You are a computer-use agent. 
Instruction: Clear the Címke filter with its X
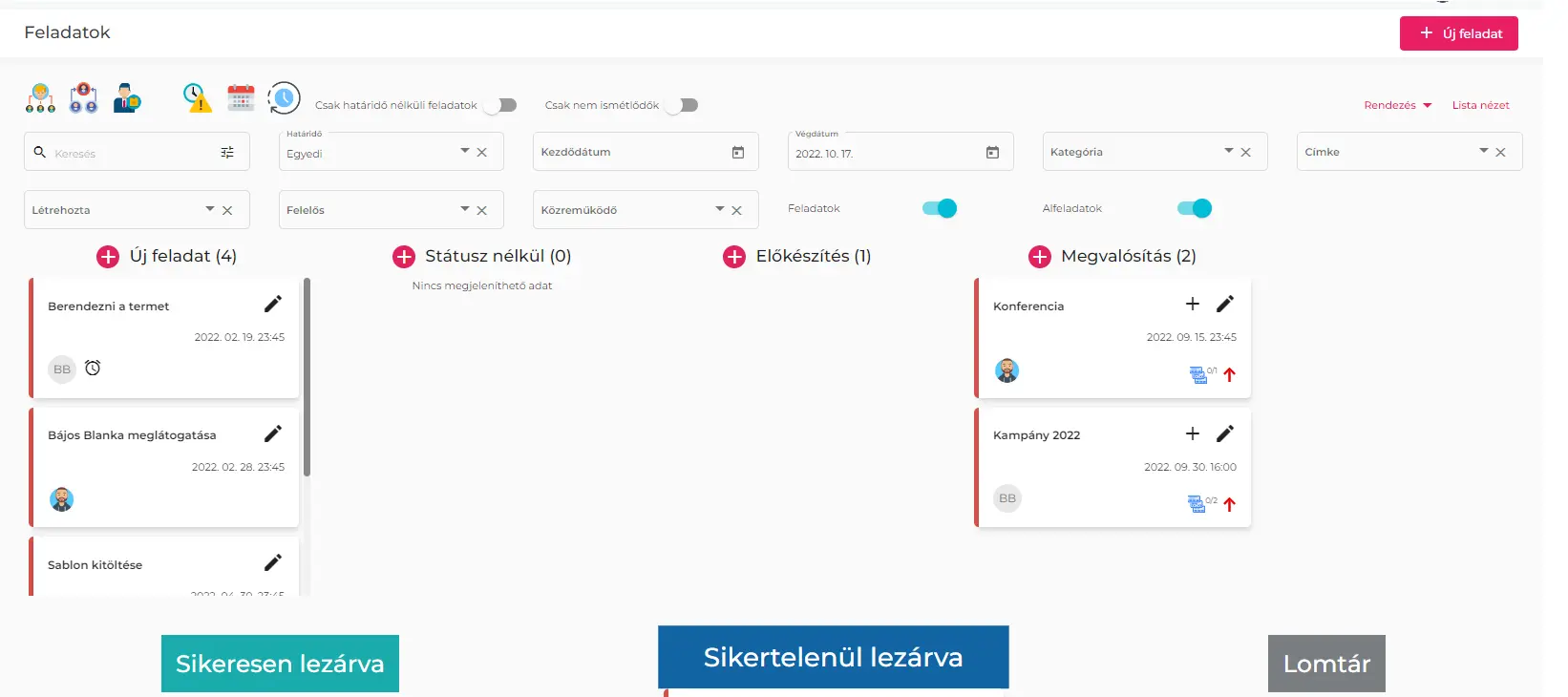click(1500, 153)
